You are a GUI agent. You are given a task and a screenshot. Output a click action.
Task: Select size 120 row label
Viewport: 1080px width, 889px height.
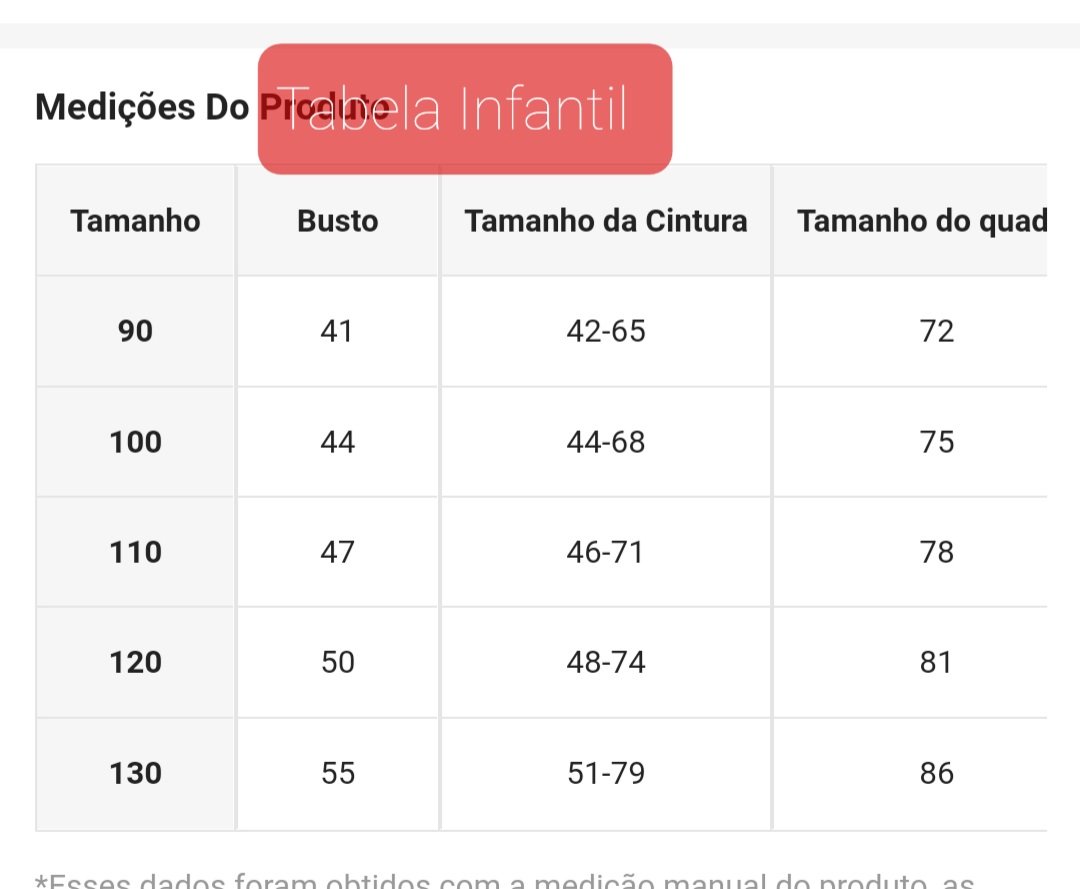(136, 662)
